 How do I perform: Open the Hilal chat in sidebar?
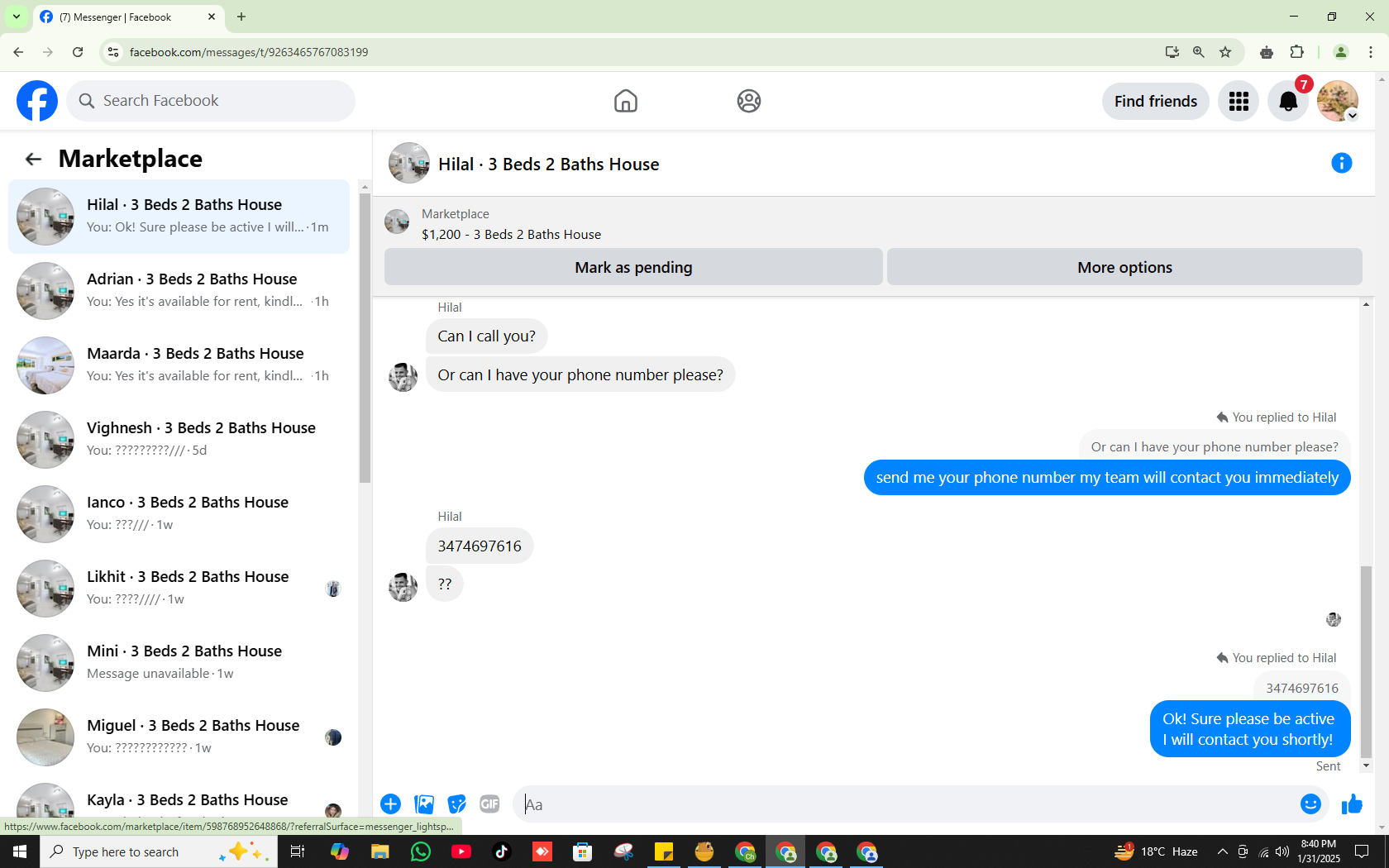tap(179, 217)
